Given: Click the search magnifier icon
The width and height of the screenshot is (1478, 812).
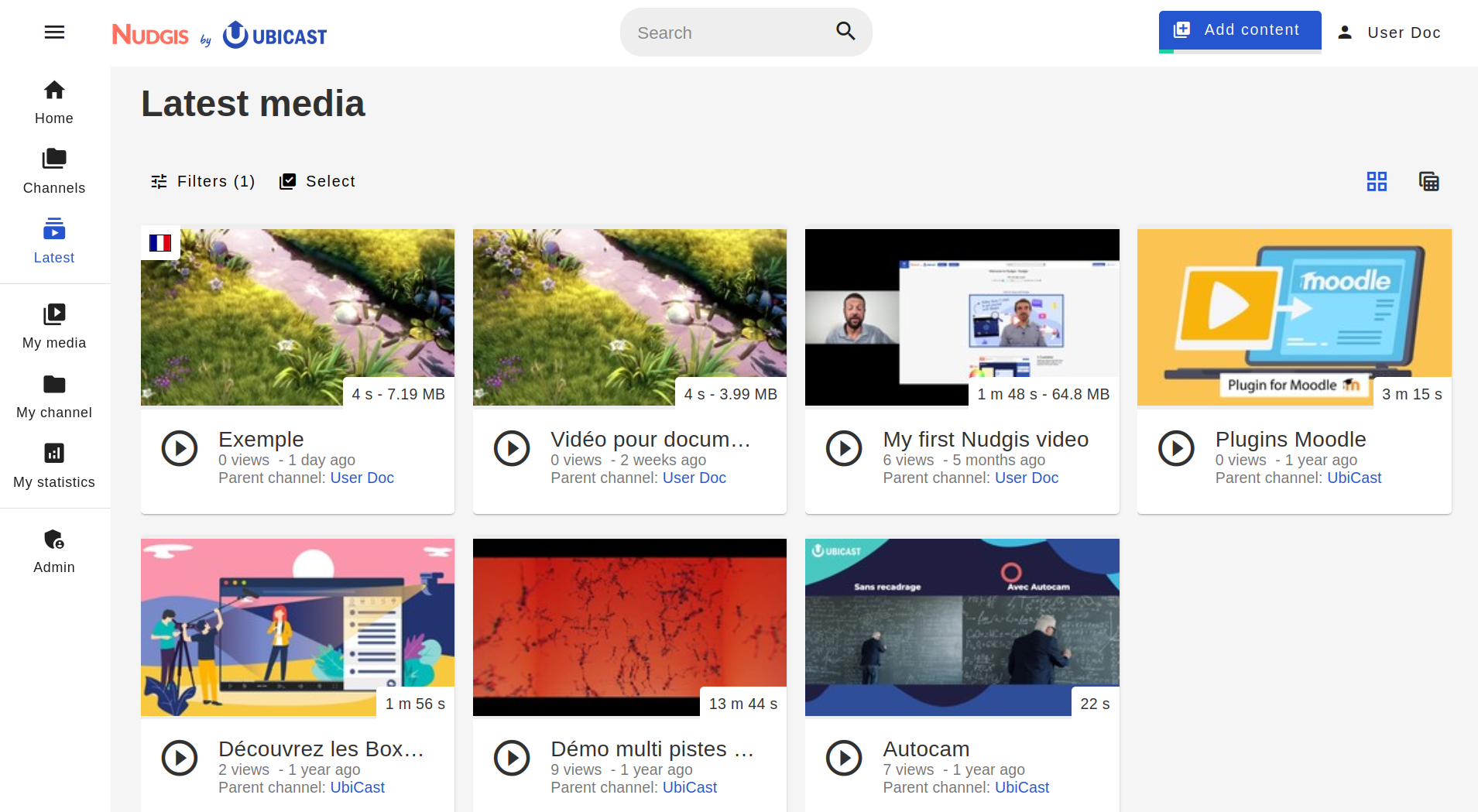Looking at the screenshot, I should point(845,32).
